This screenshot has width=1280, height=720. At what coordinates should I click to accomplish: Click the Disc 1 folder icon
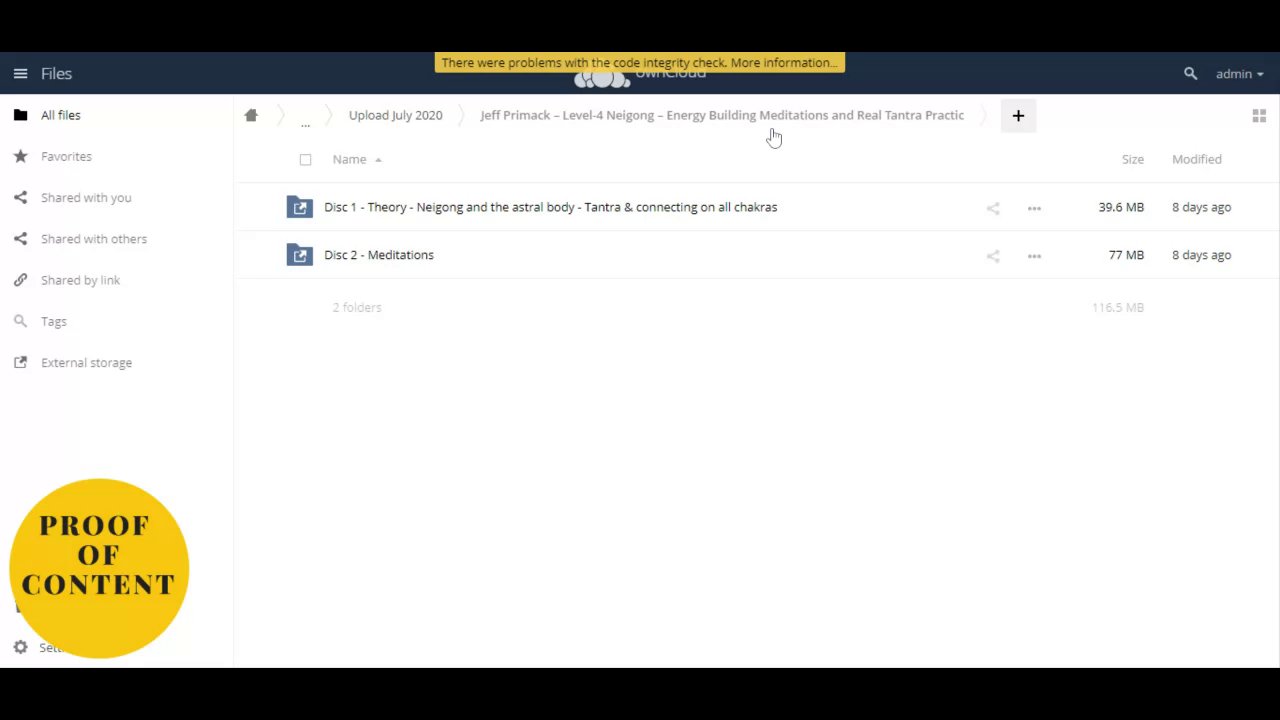pyautogui.click(x=299, y=207)
